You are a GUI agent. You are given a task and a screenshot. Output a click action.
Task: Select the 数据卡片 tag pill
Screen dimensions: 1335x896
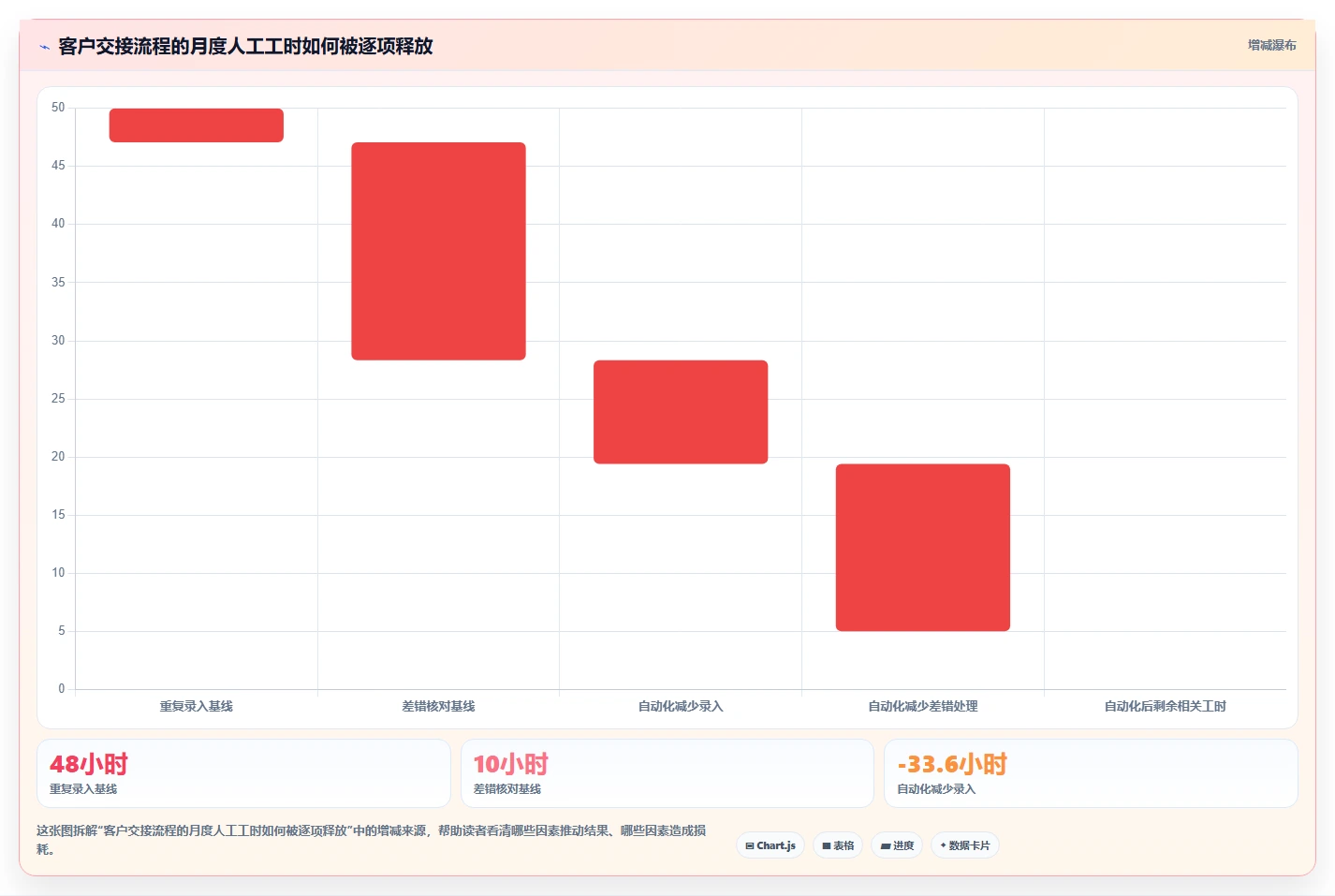(965, 845)
